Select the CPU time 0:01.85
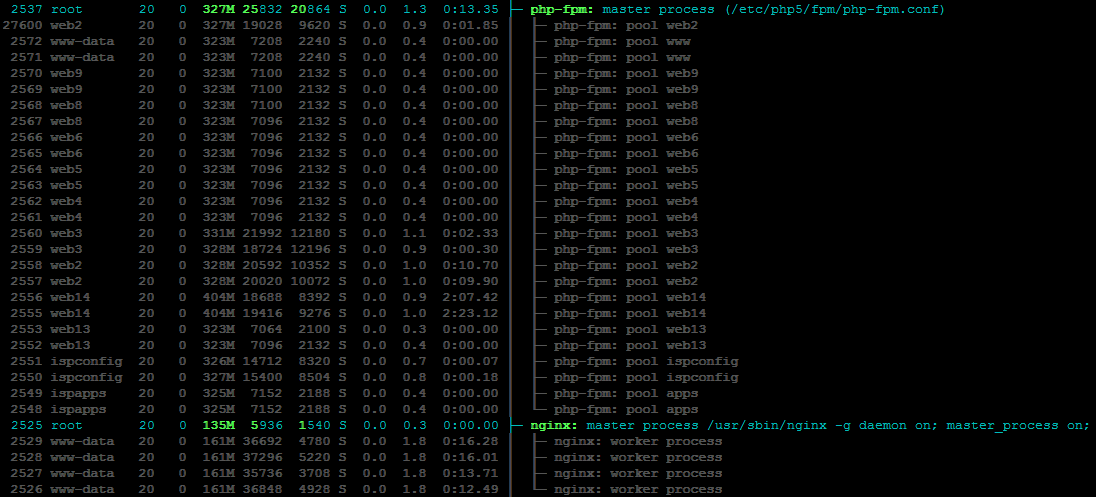The image size is (1096, 497). (470, 25)
